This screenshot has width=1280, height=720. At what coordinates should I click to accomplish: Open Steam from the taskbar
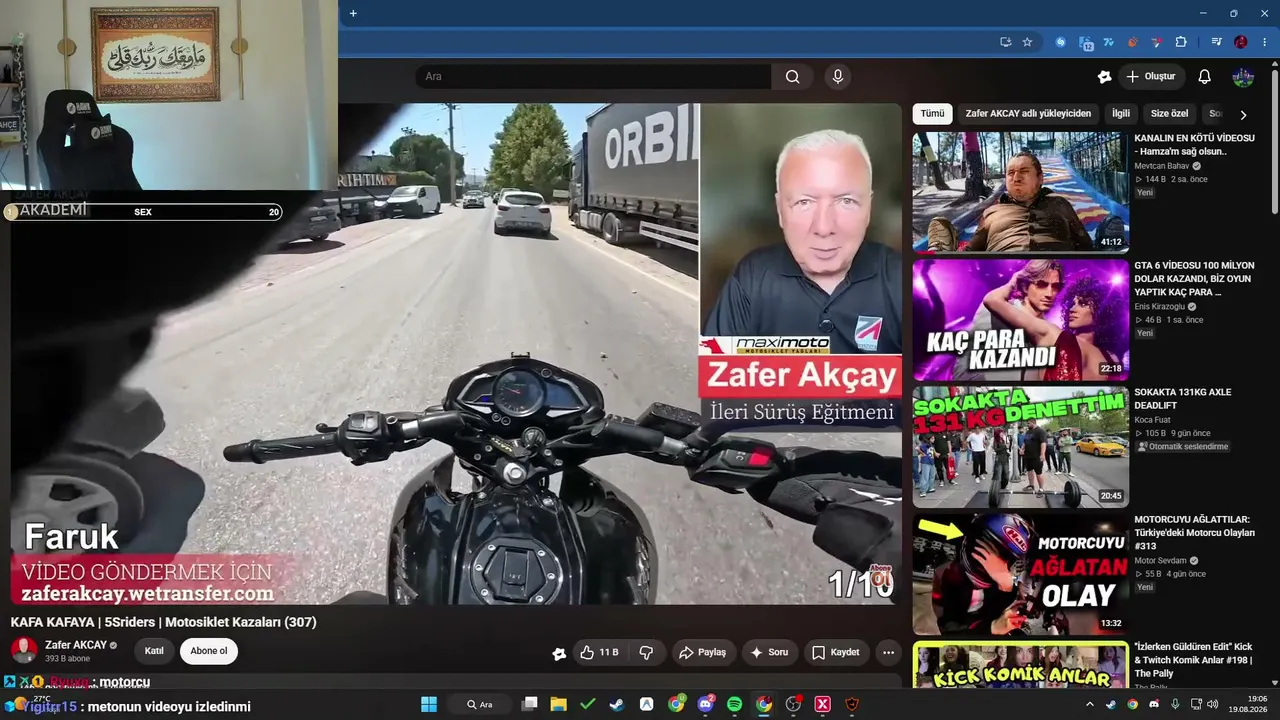(x=617, y=704)
